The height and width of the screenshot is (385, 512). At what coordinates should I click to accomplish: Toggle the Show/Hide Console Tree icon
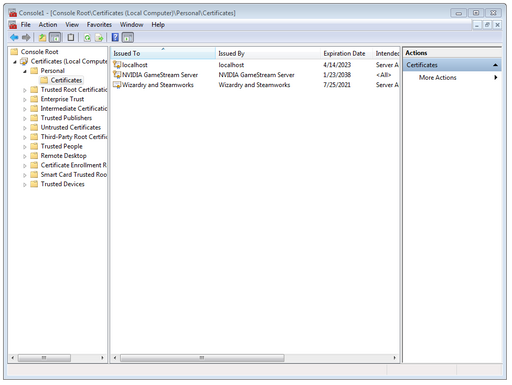[x=55, y=38]
